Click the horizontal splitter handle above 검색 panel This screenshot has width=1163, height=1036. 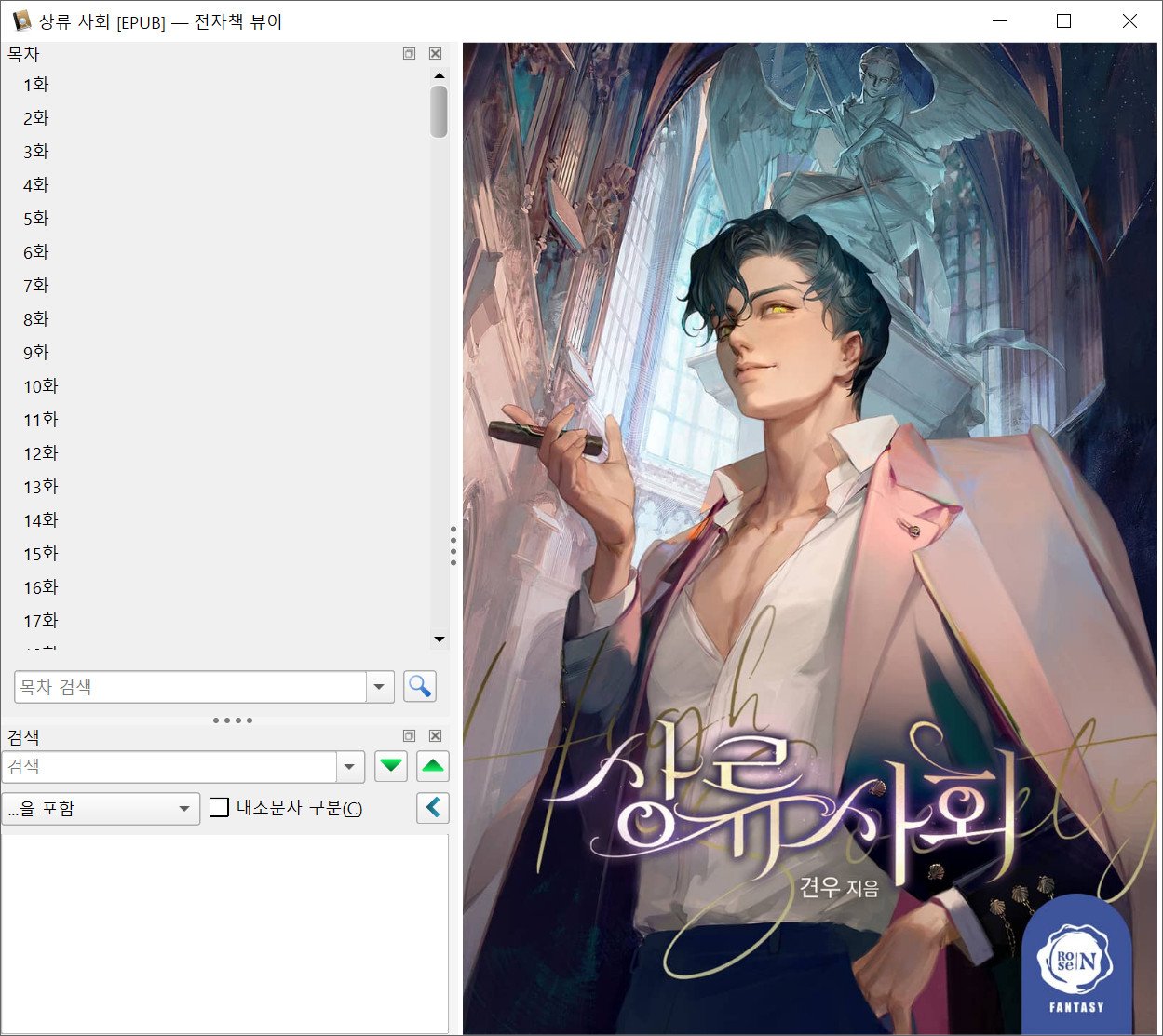pyautogui.click(x=233, y=720)
